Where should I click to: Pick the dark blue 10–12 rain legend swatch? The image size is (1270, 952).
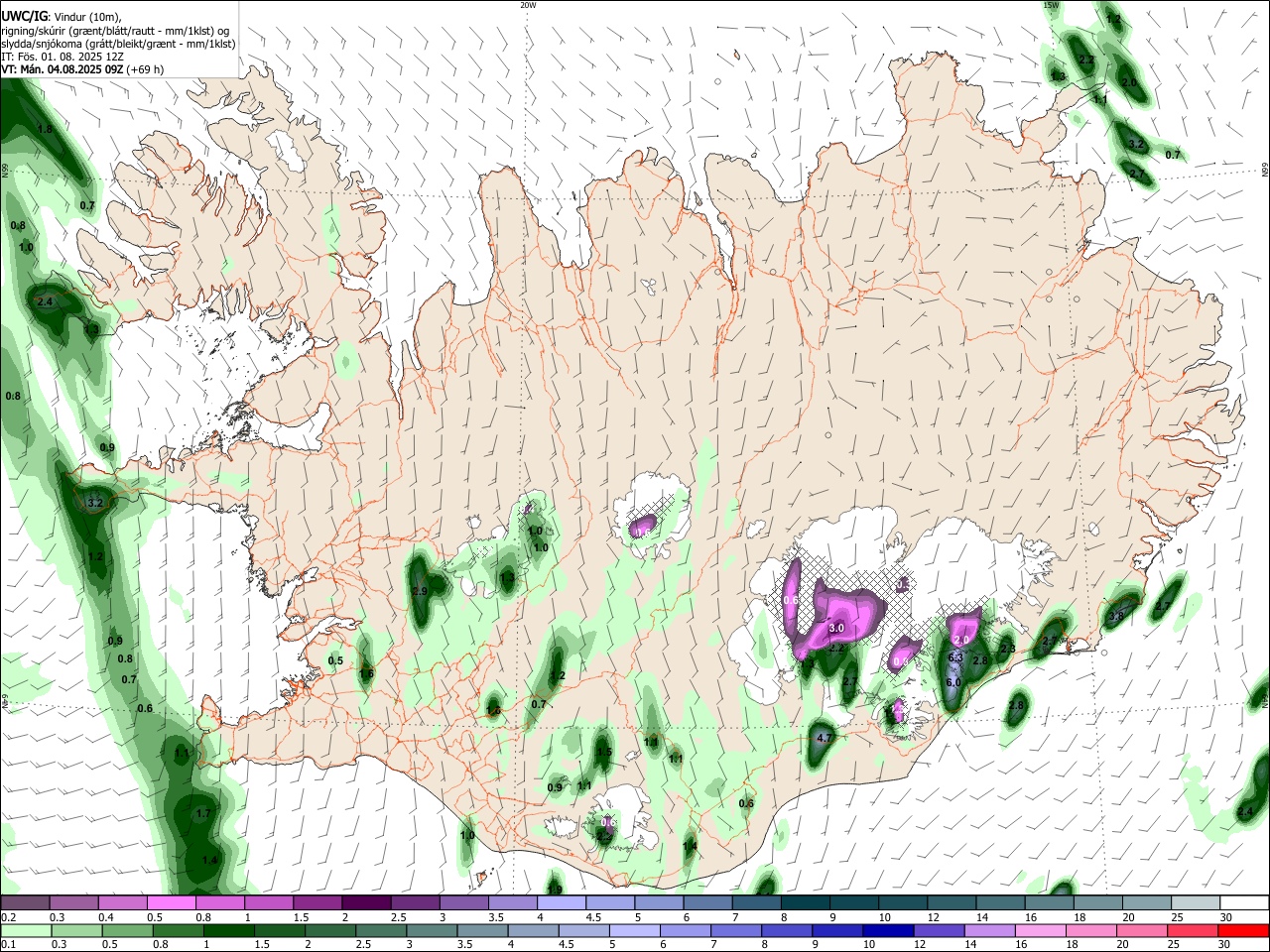886,930
